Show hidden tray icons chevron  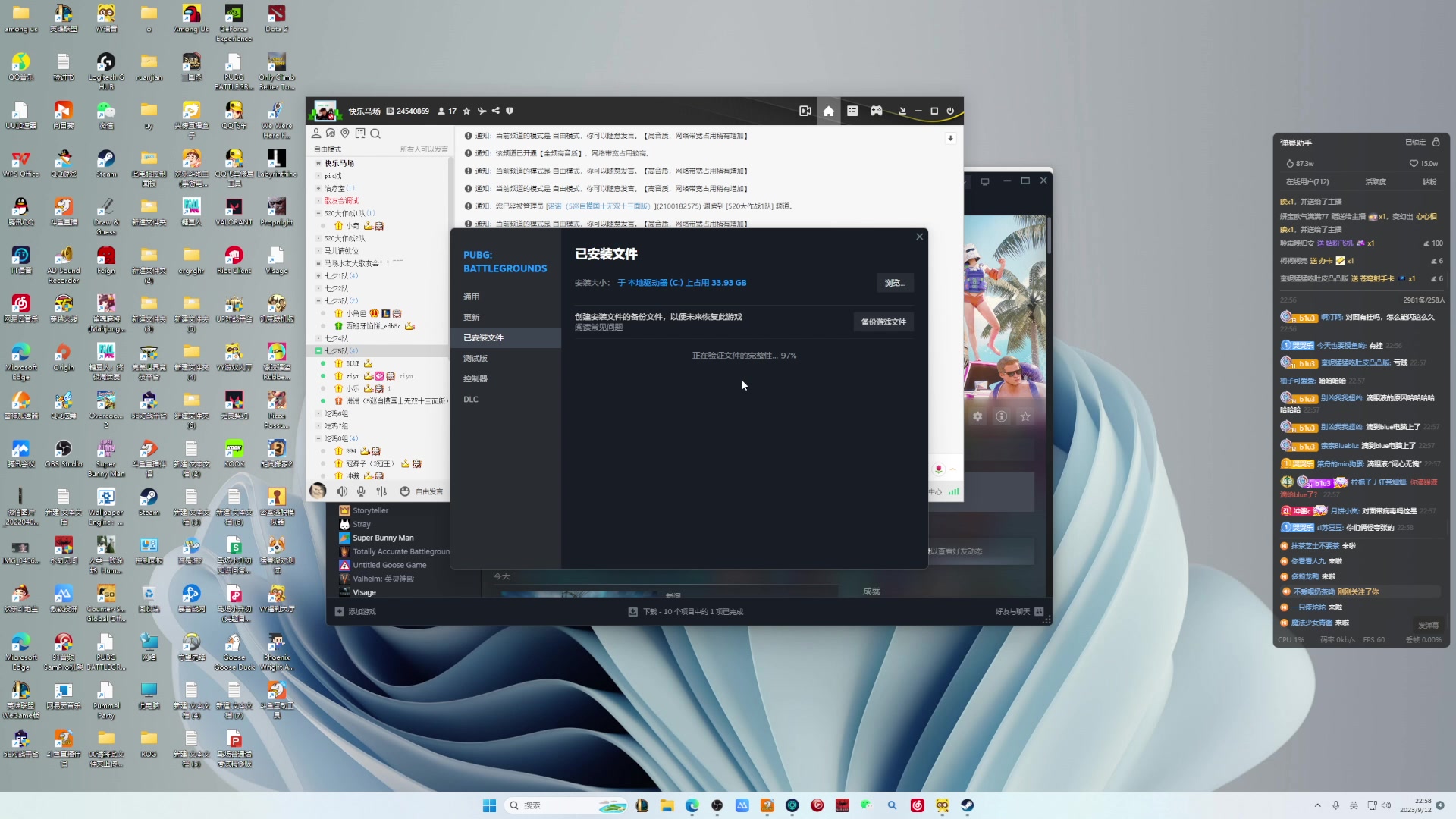point(1317,805)
